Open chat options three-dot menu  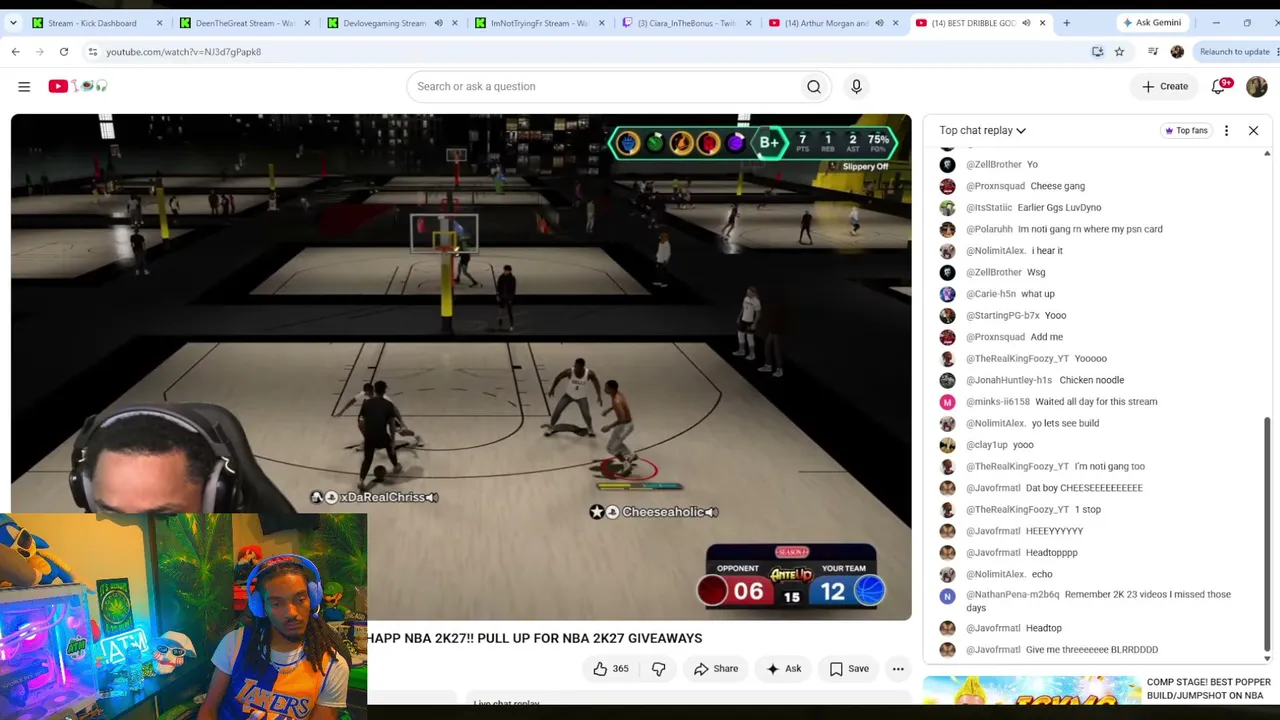tap(1226, 130)
